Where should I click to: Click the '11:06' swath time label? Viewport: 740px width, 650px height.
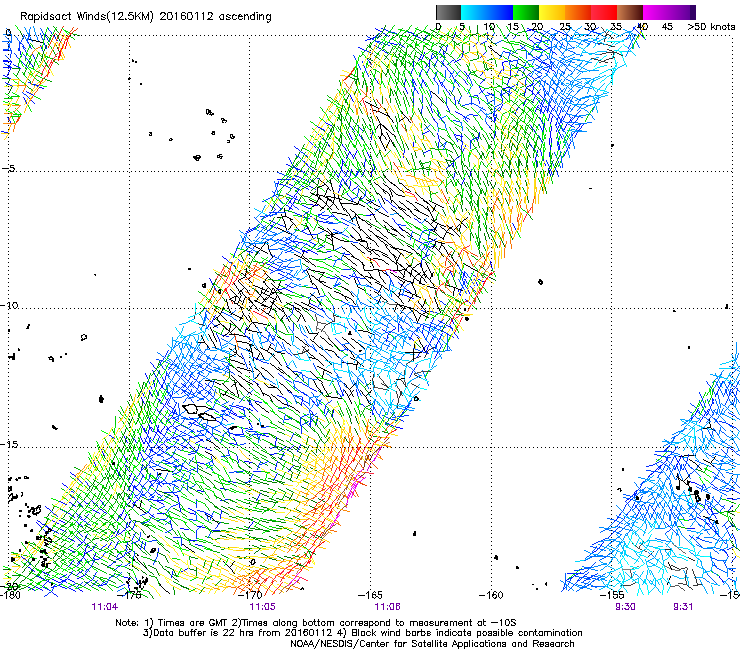click(387, 607)
